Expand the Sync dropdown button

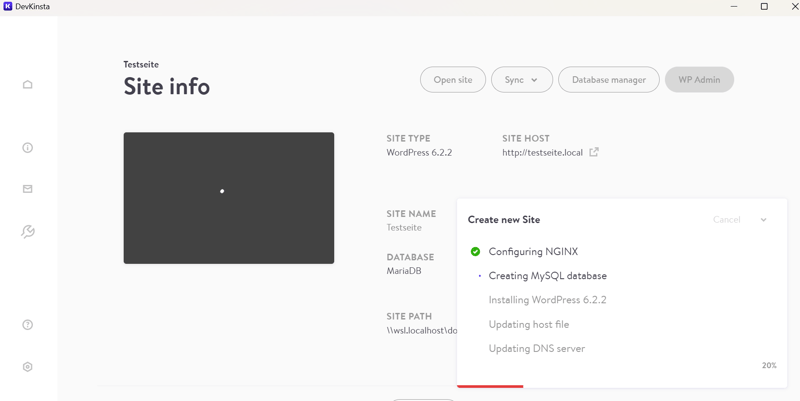tap(522, 80)
